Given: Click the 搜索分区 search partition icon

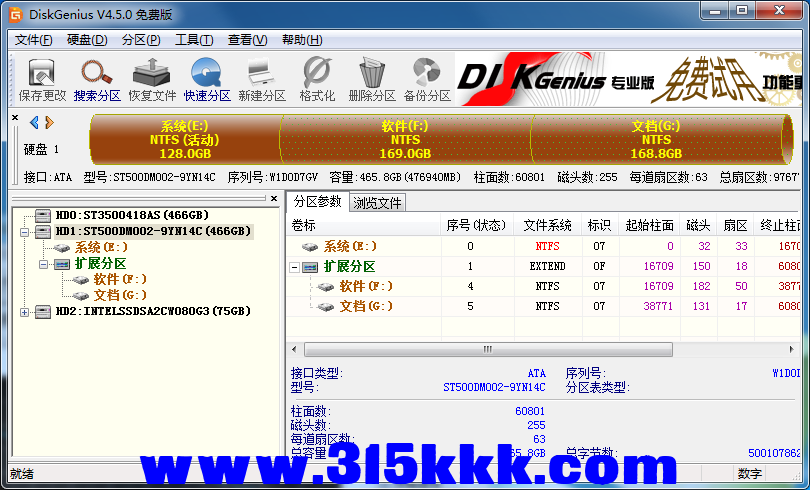Looking at the screenshot, I should point(97,79).
